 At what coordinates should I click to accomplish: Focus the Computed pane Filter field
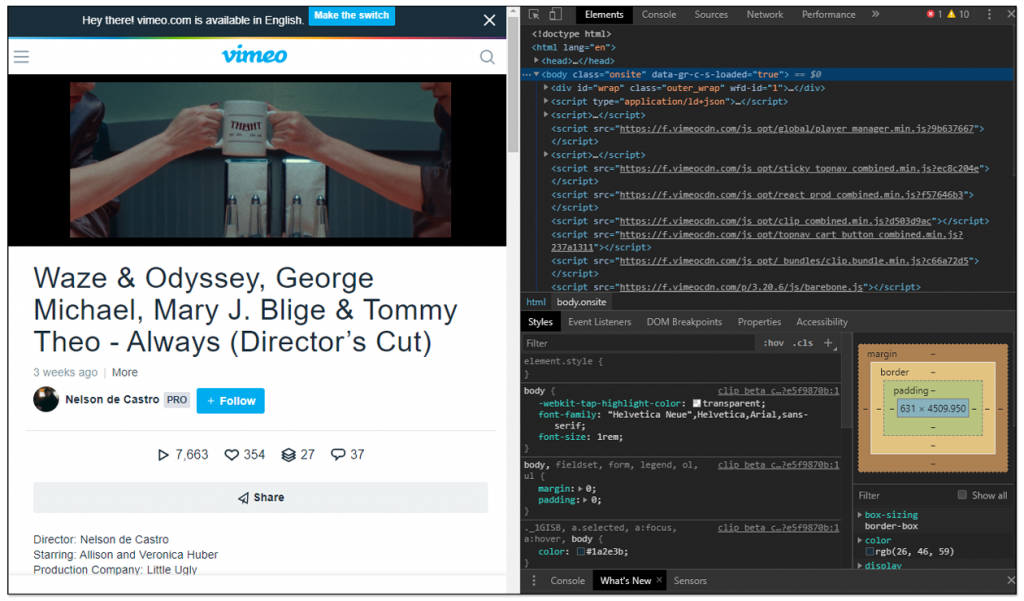[904, 495]
